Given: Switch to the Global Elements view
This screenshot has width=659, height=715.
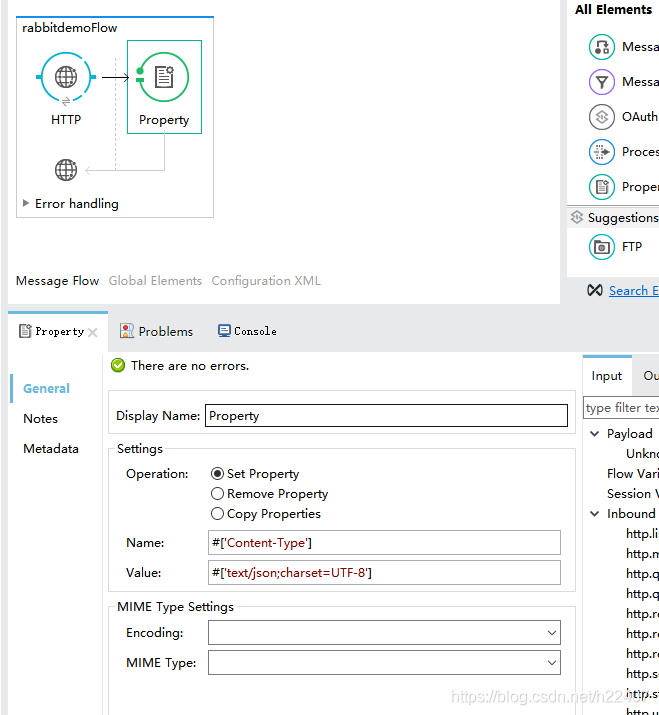Looking at the screenshot, I should point(155,281).
